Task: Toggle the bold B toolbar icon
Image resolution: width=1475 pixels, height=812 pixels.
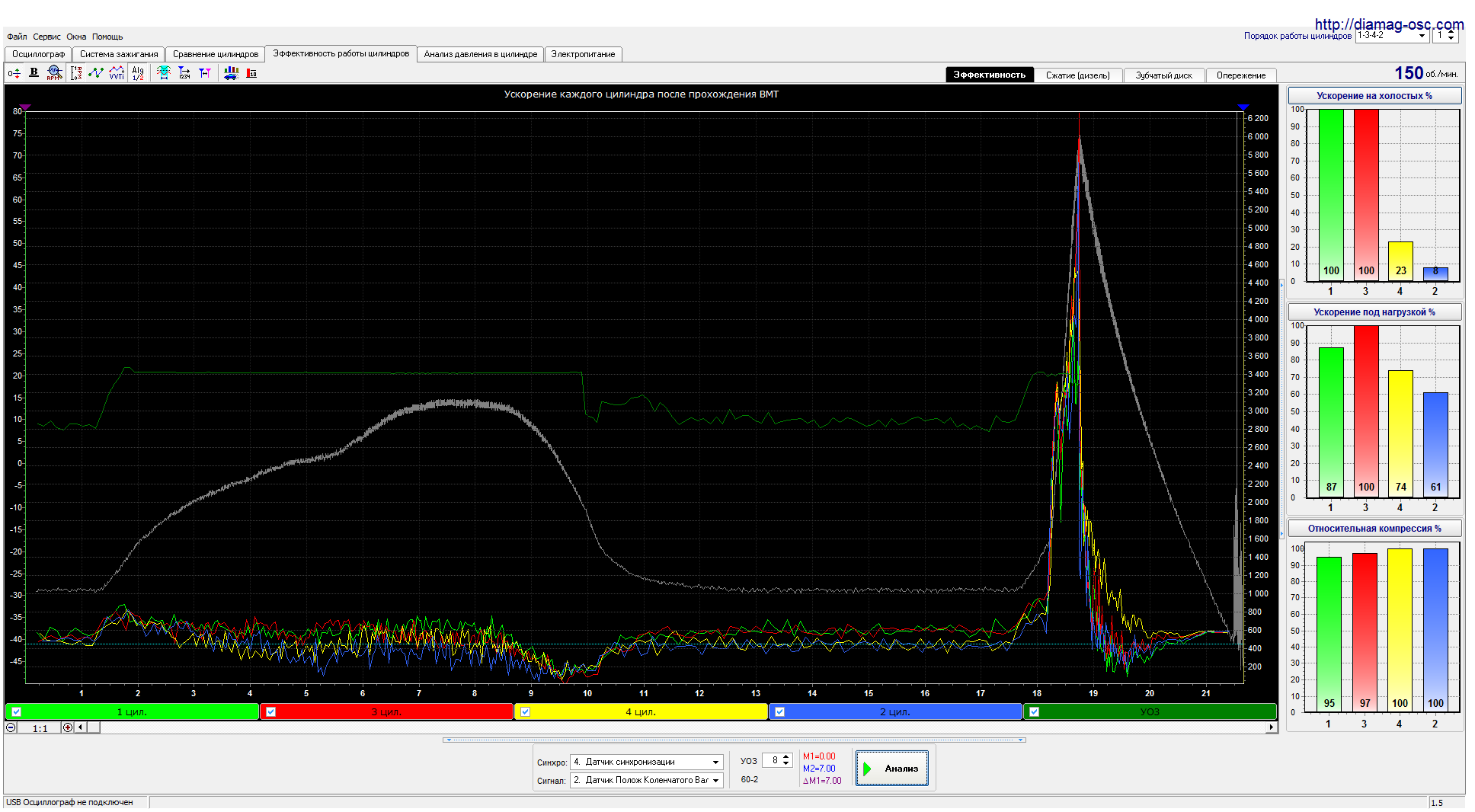Action: point(34,72)
